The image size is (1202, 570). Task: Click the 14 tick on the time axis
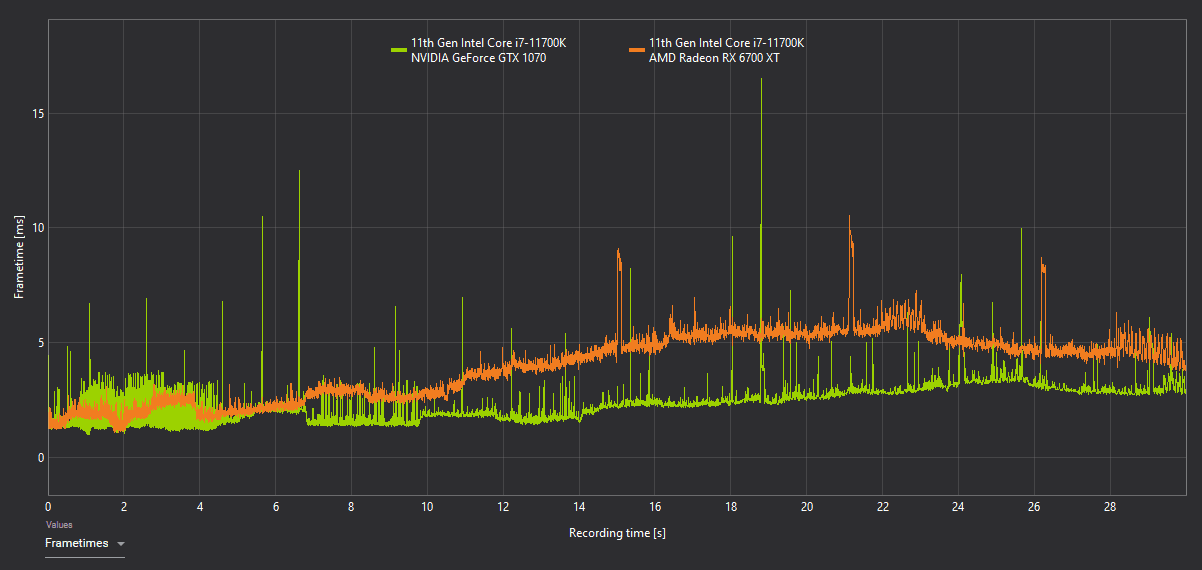pyautogui.click(x=579, y=506)
